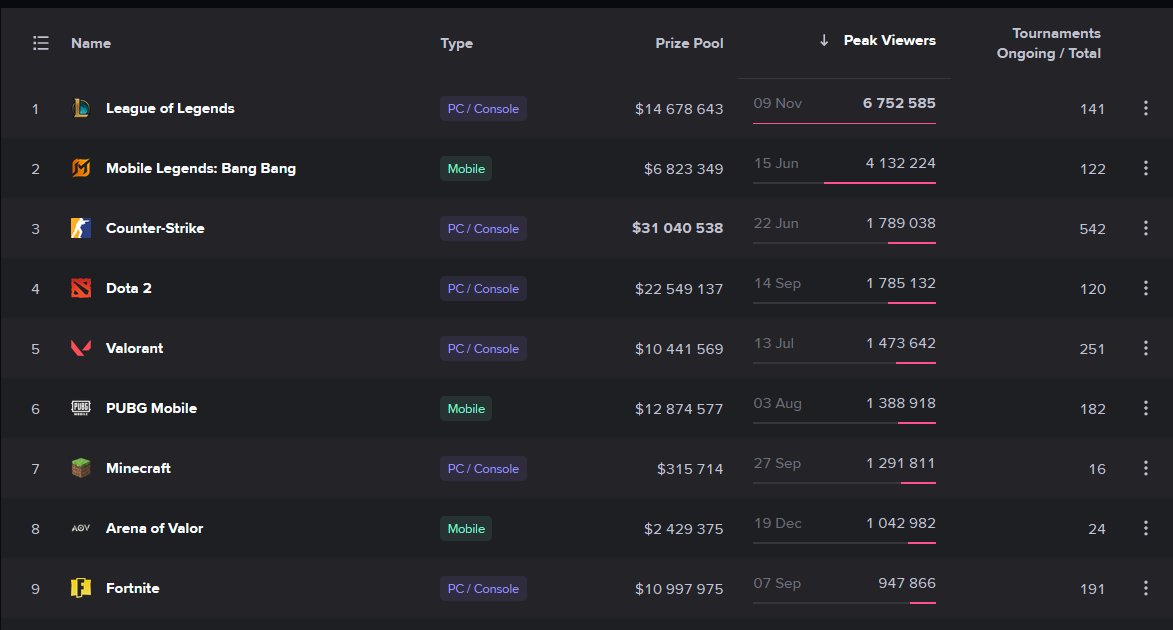Click the Counter-Strike game icon
The height and width of the screenshot is (630, 1173).
(81, 228)
